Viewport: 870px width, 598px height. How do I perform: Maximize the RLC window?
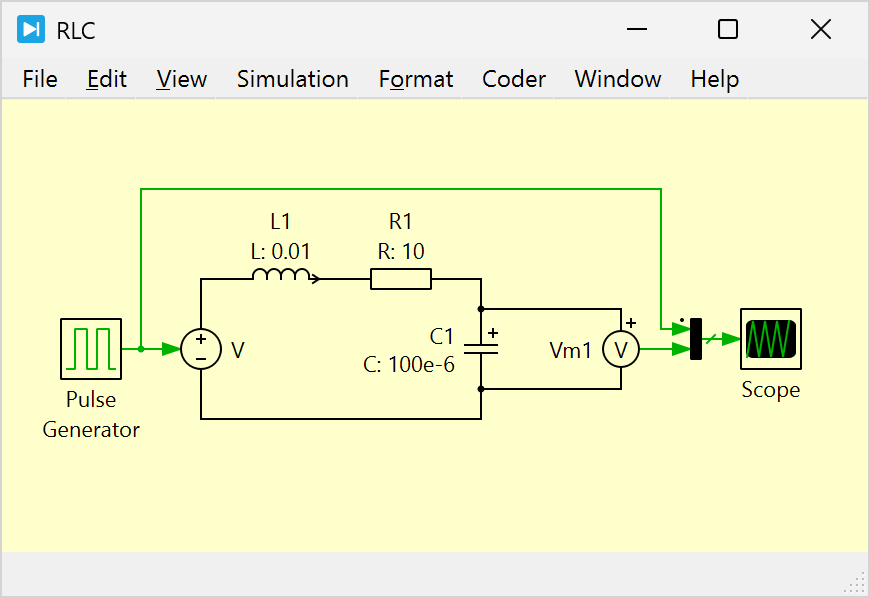(728, 30)
